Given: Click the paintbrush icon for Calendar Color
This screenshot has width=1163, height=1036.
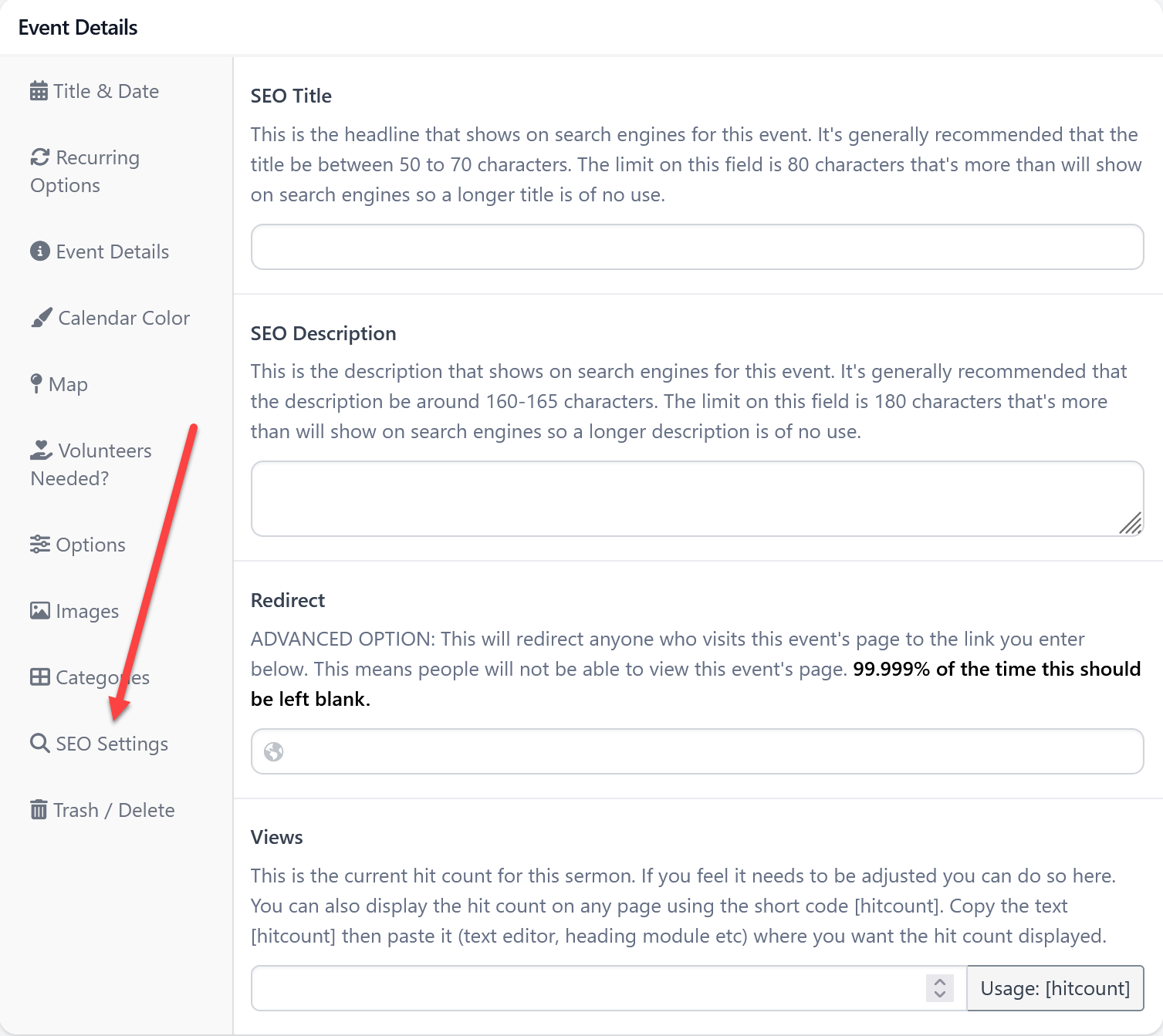Looking at the screenshot, I should point(42,318).
